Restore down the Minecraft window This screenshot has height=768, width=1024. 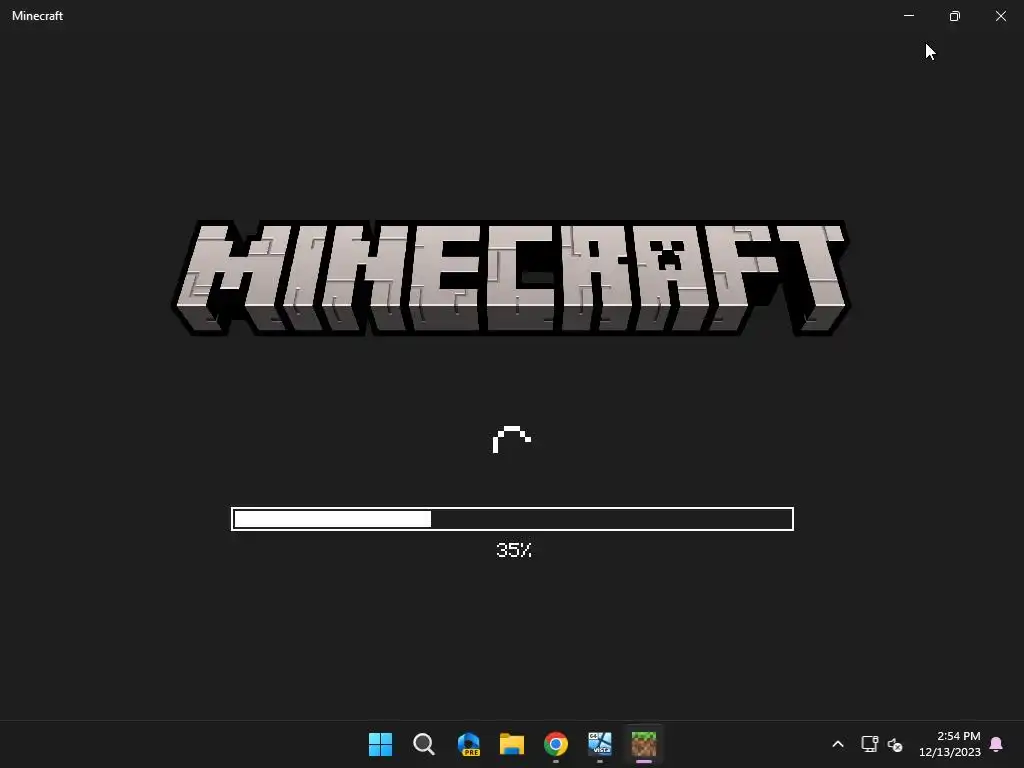click(x=955, y=16)
